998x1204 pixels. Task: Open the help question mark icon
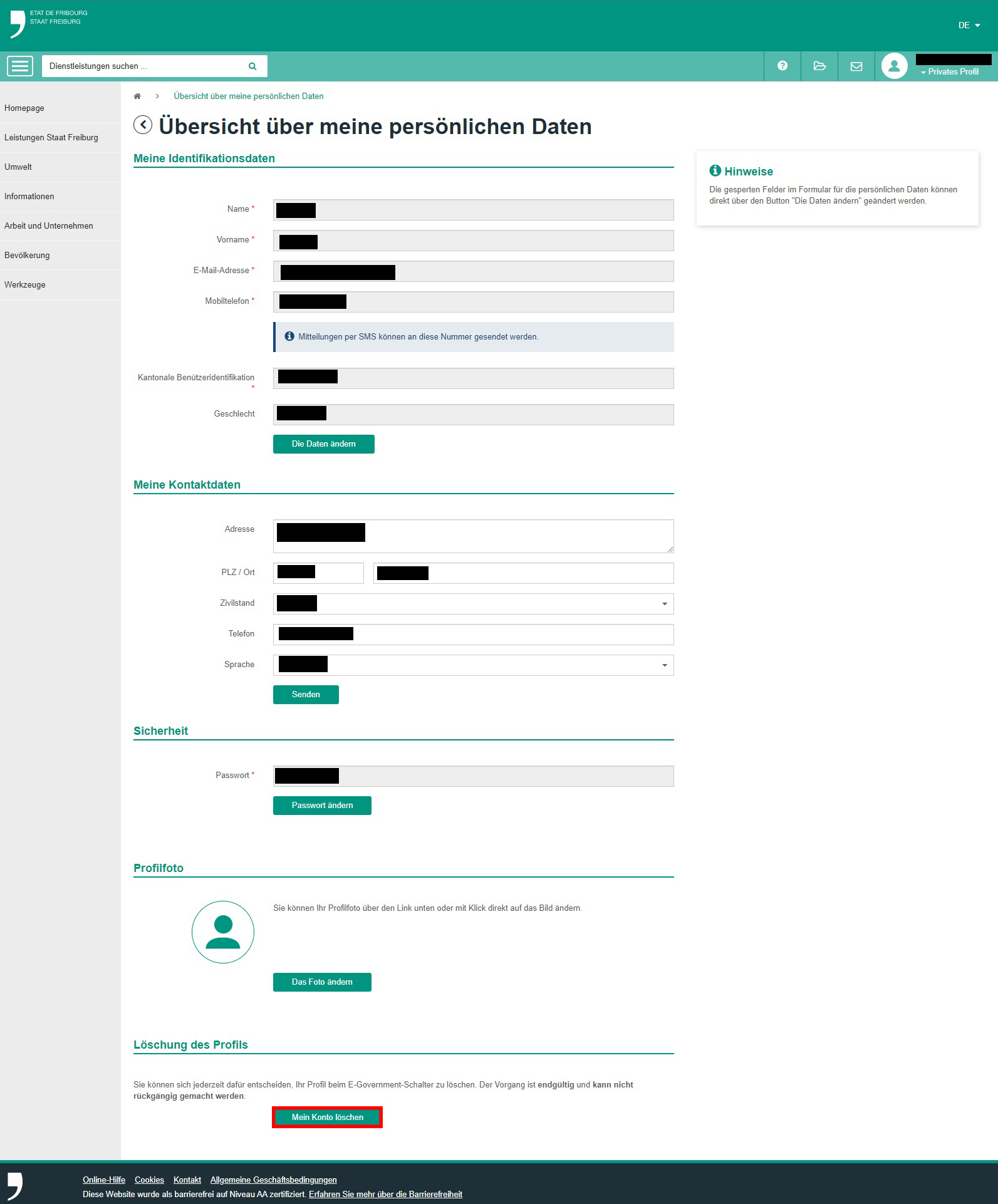[782, 66]
